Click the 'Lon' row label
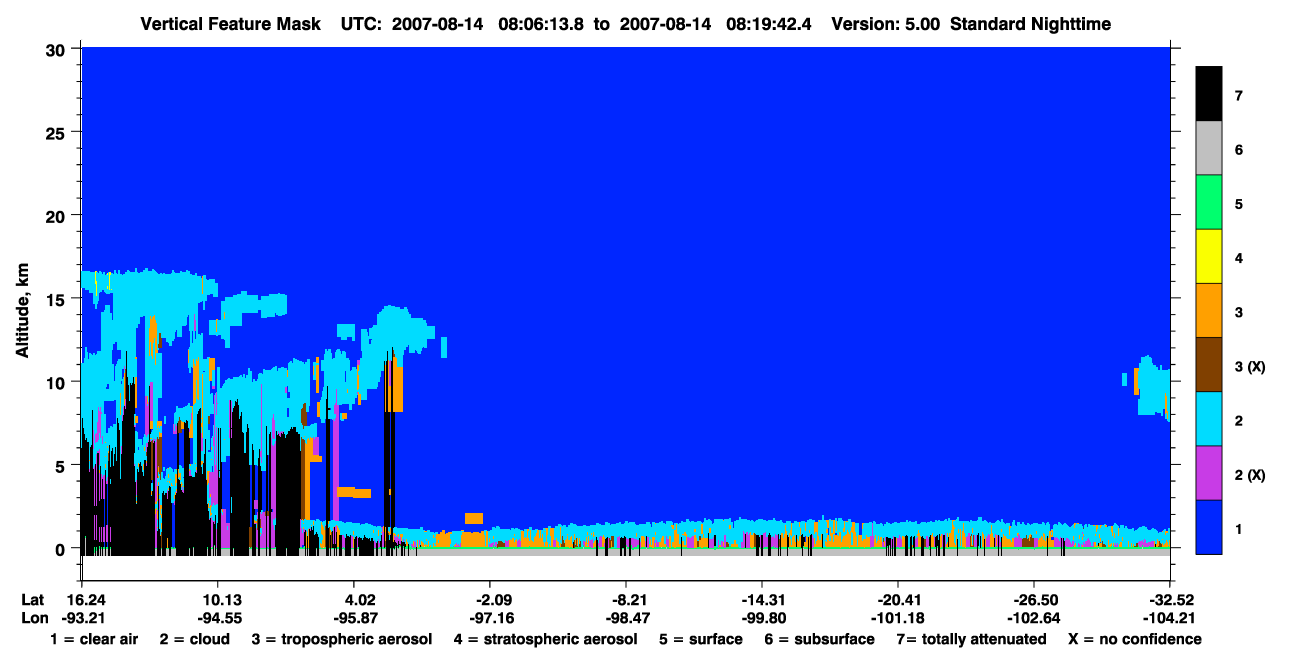The width and height of the screenshot is (1300, 667). click(x=33, y=618)
